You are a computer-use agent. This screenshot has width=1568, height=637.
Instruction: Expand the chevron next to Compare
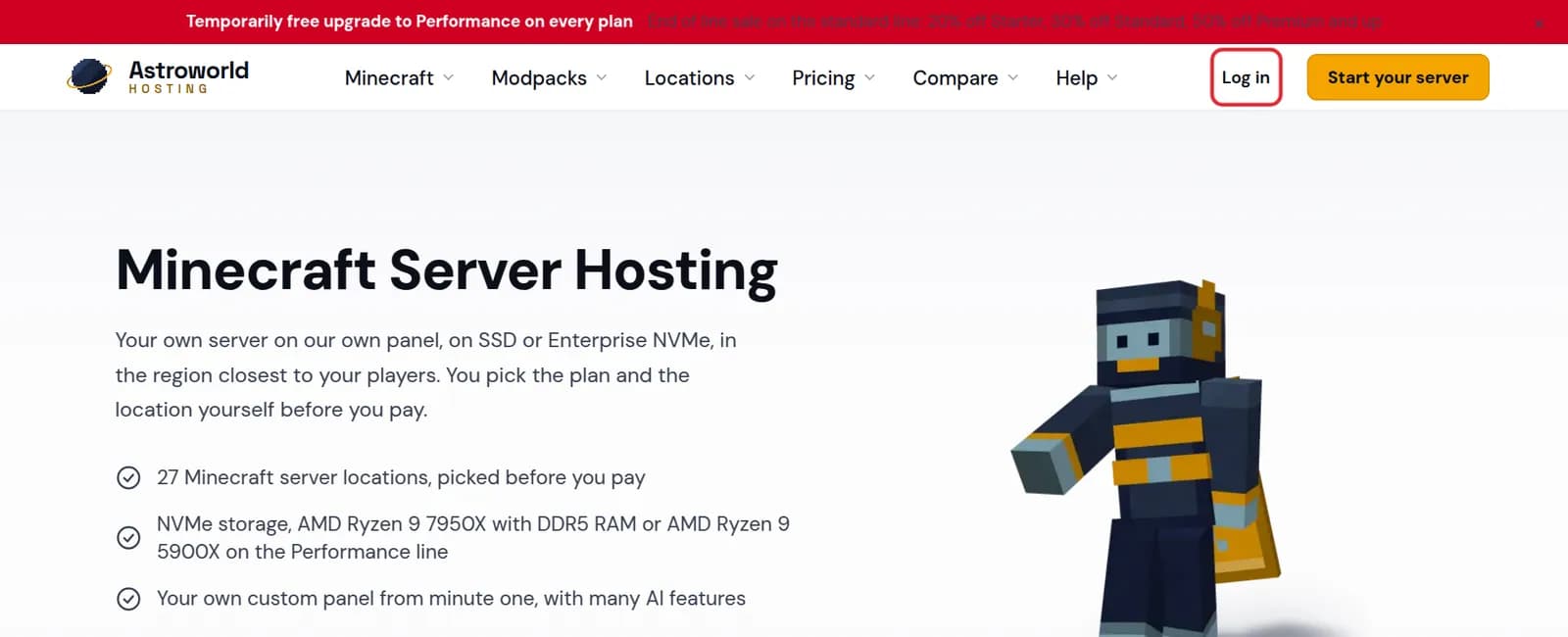click(x=1012, y=77)
